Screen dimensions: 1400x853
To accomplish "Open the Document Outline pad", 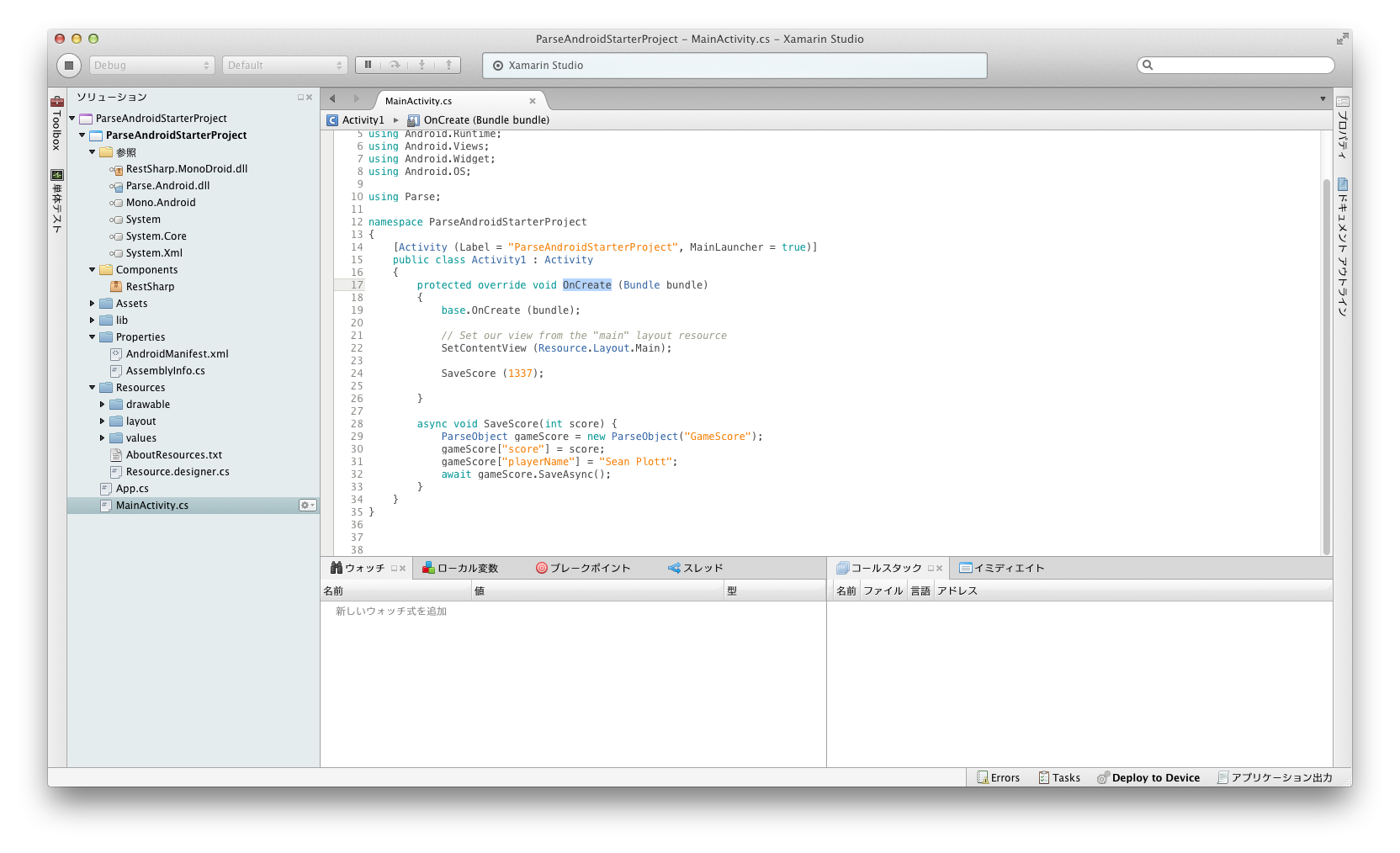I will 1343,247.
